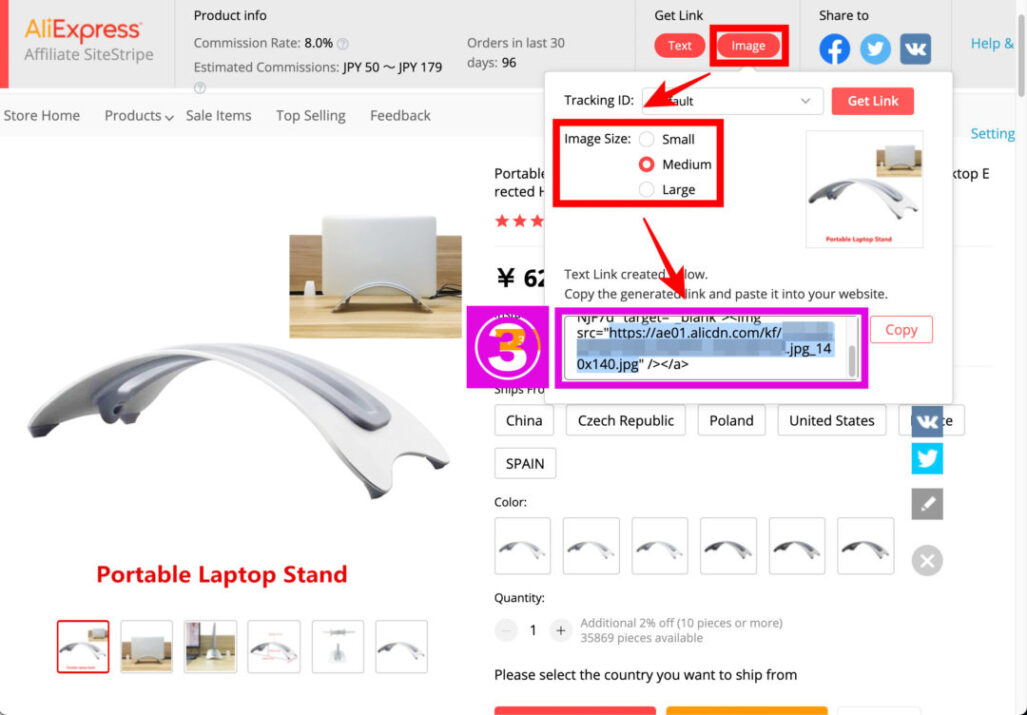
Task: Share product on Facebook from SiteStripe
Action: pos(834,49)
